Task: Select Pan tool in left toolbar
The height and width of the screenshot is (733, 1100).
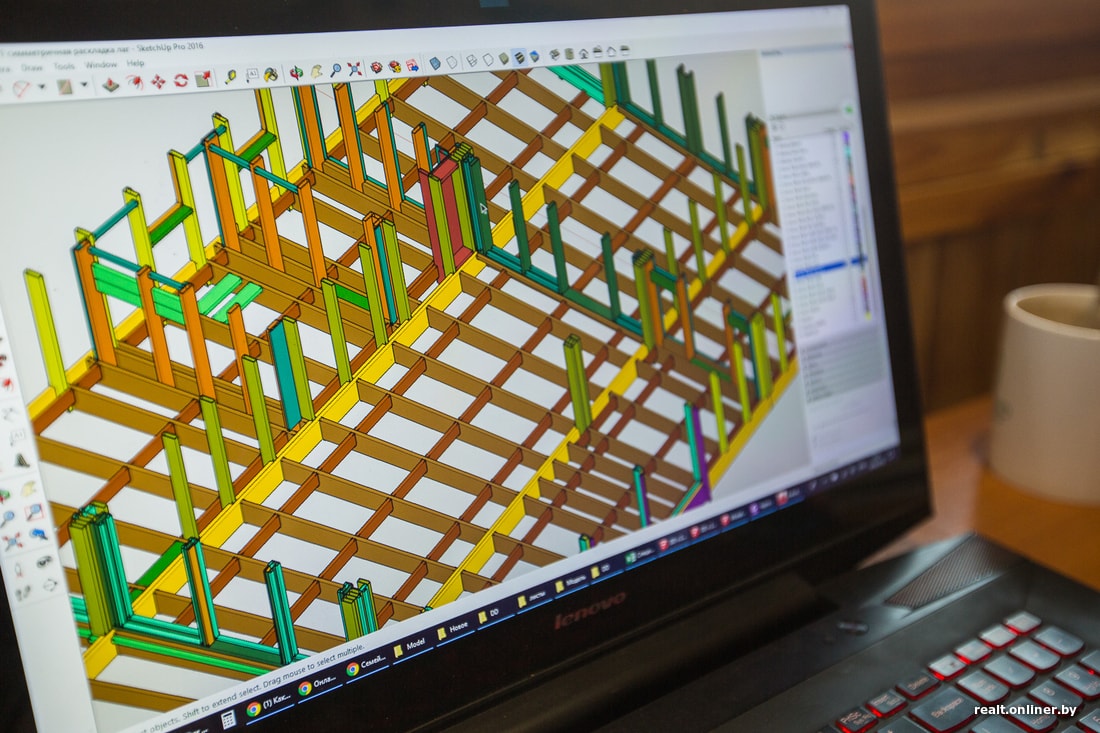Action: (28, 488)
